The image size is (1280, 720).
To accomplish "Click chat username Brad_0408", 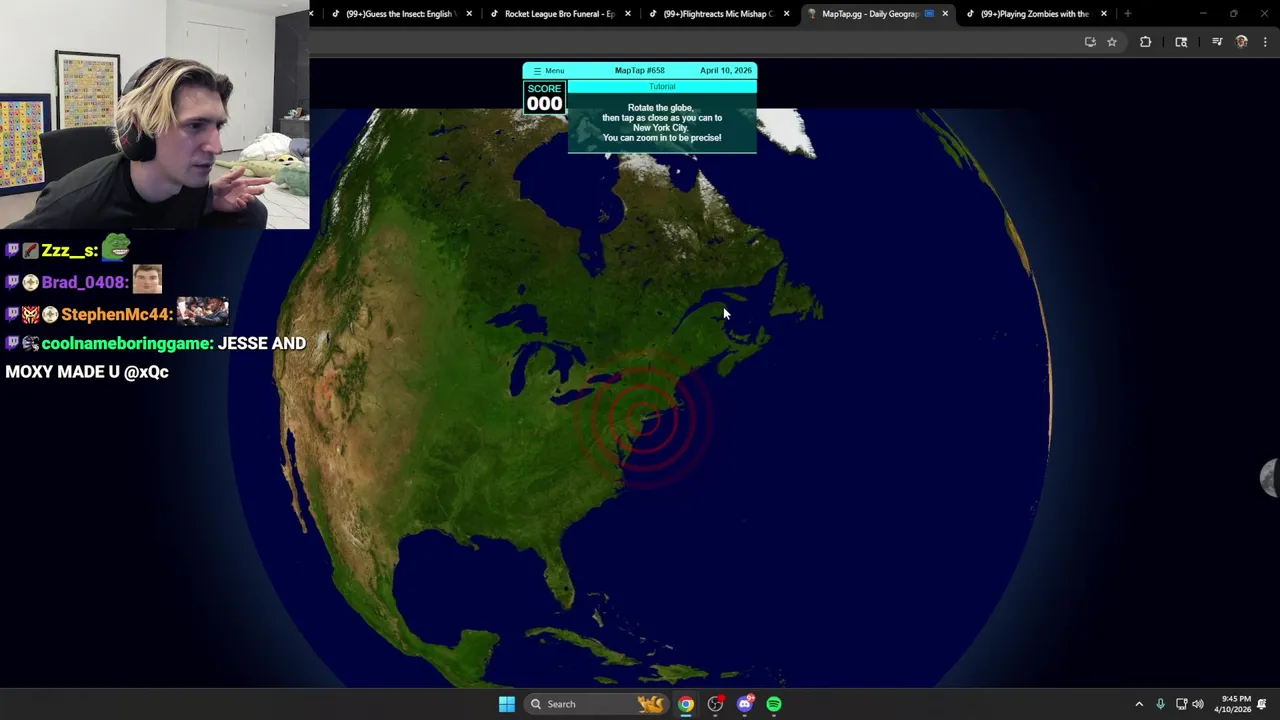I will coord(83,283).
